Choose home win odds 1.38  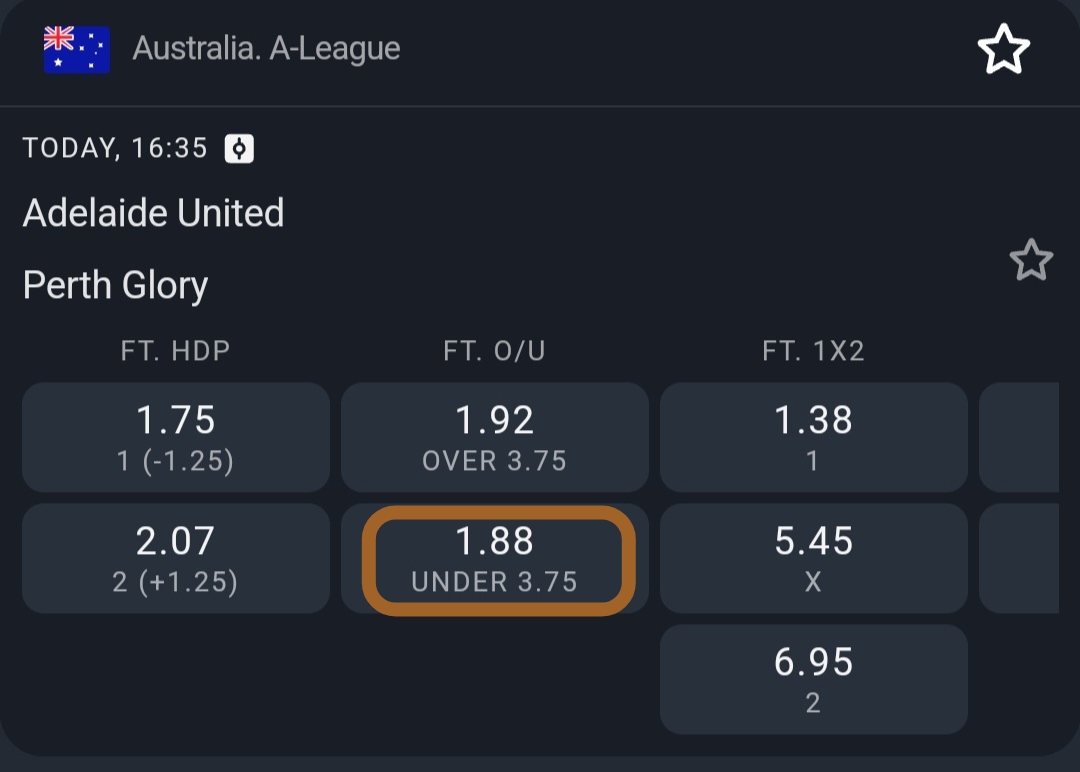click(813, 437)
